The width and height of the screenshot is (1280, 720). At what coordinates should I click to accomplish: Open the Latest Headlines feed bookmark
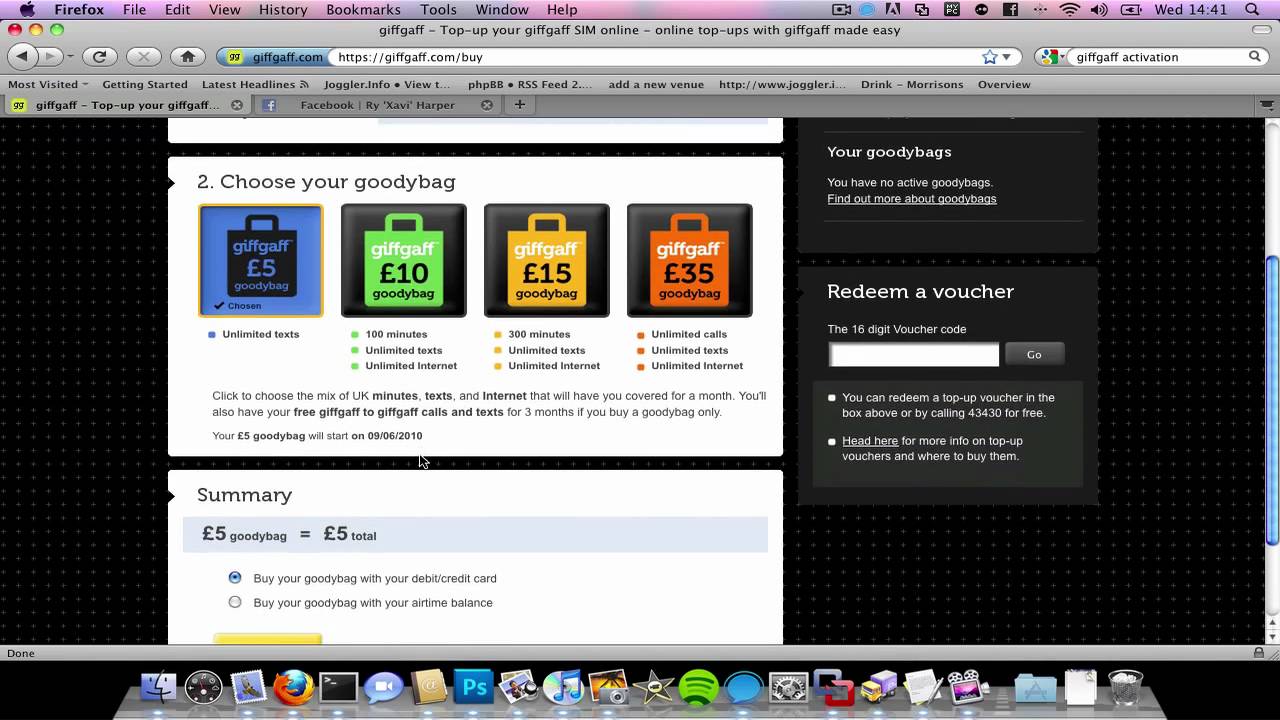click(255, 84)
